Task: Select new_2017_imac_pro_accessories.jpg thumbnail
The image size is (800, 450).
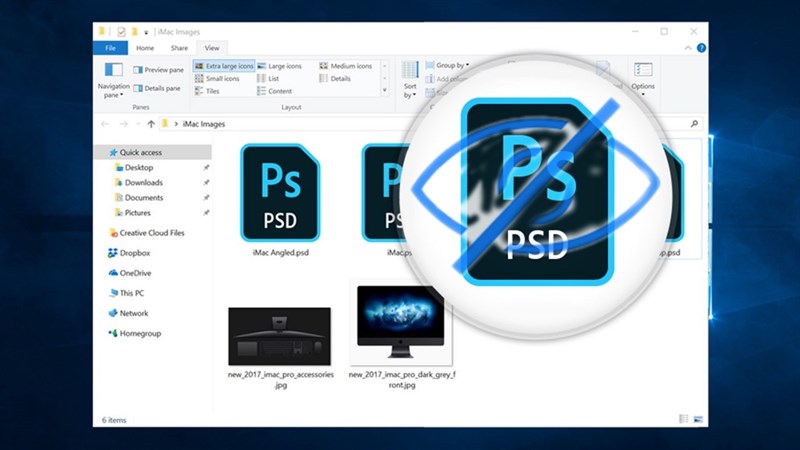Action: [280, 336]
